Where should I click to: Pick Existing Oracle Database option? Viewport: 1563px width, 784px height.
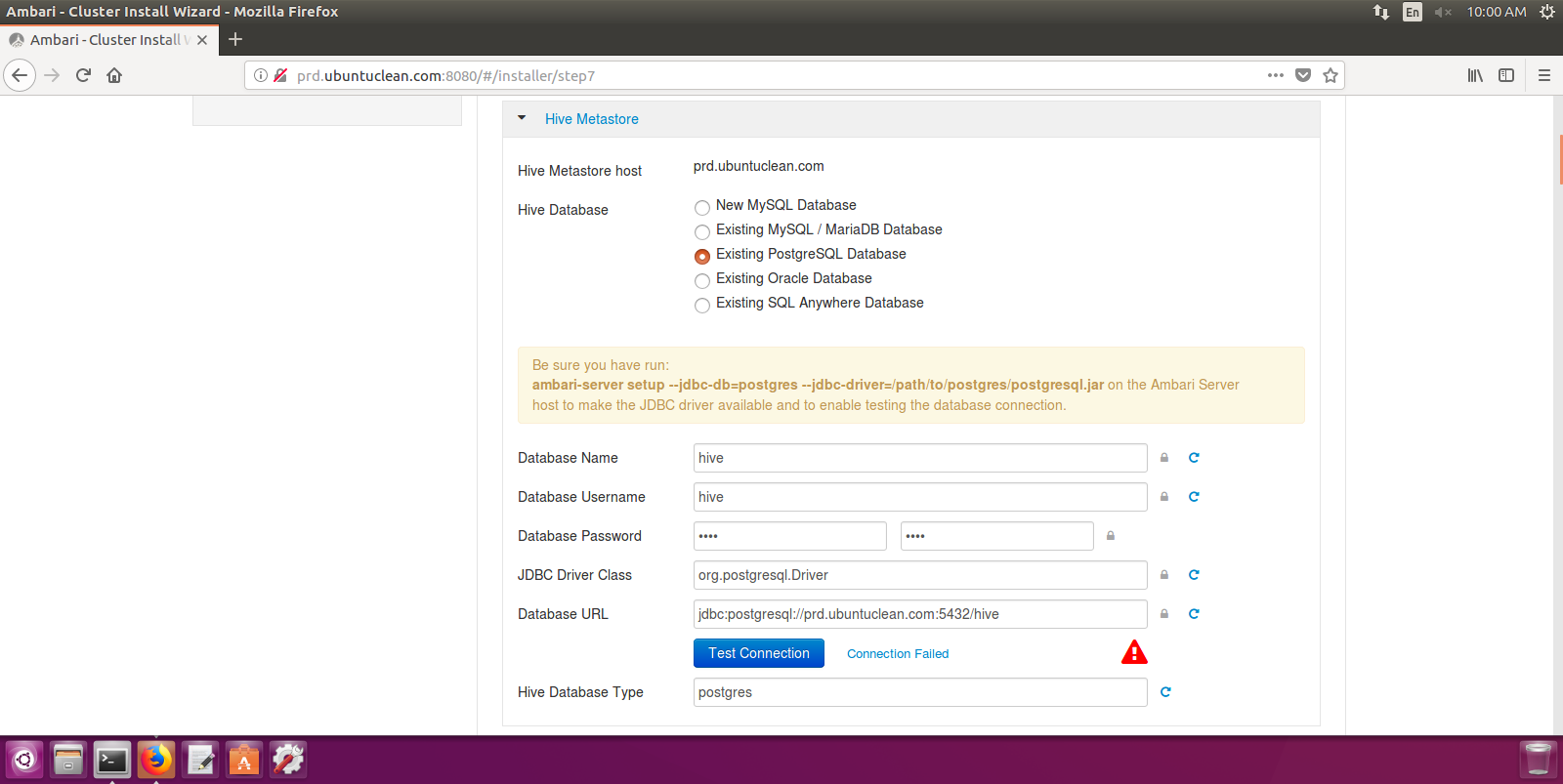coord(701,280)
